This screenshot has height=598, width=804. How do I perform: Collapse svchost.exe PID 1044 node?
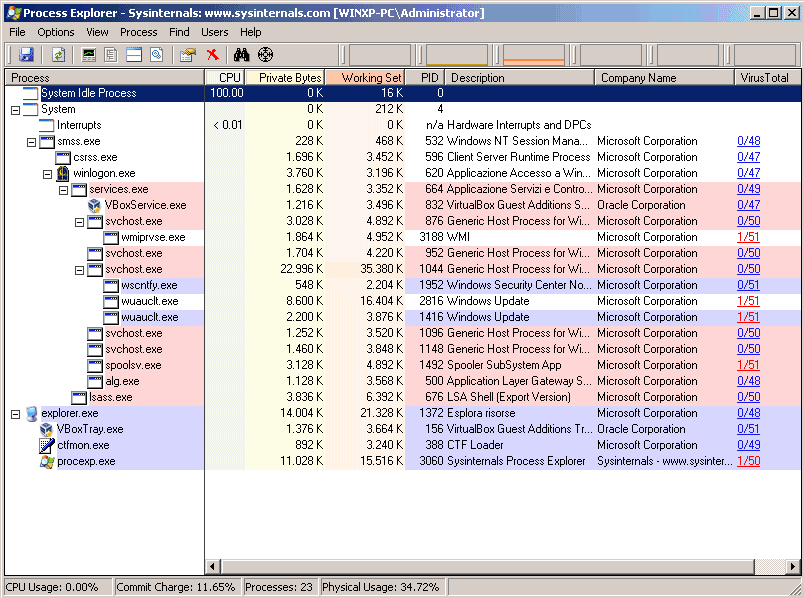point(79,270)
